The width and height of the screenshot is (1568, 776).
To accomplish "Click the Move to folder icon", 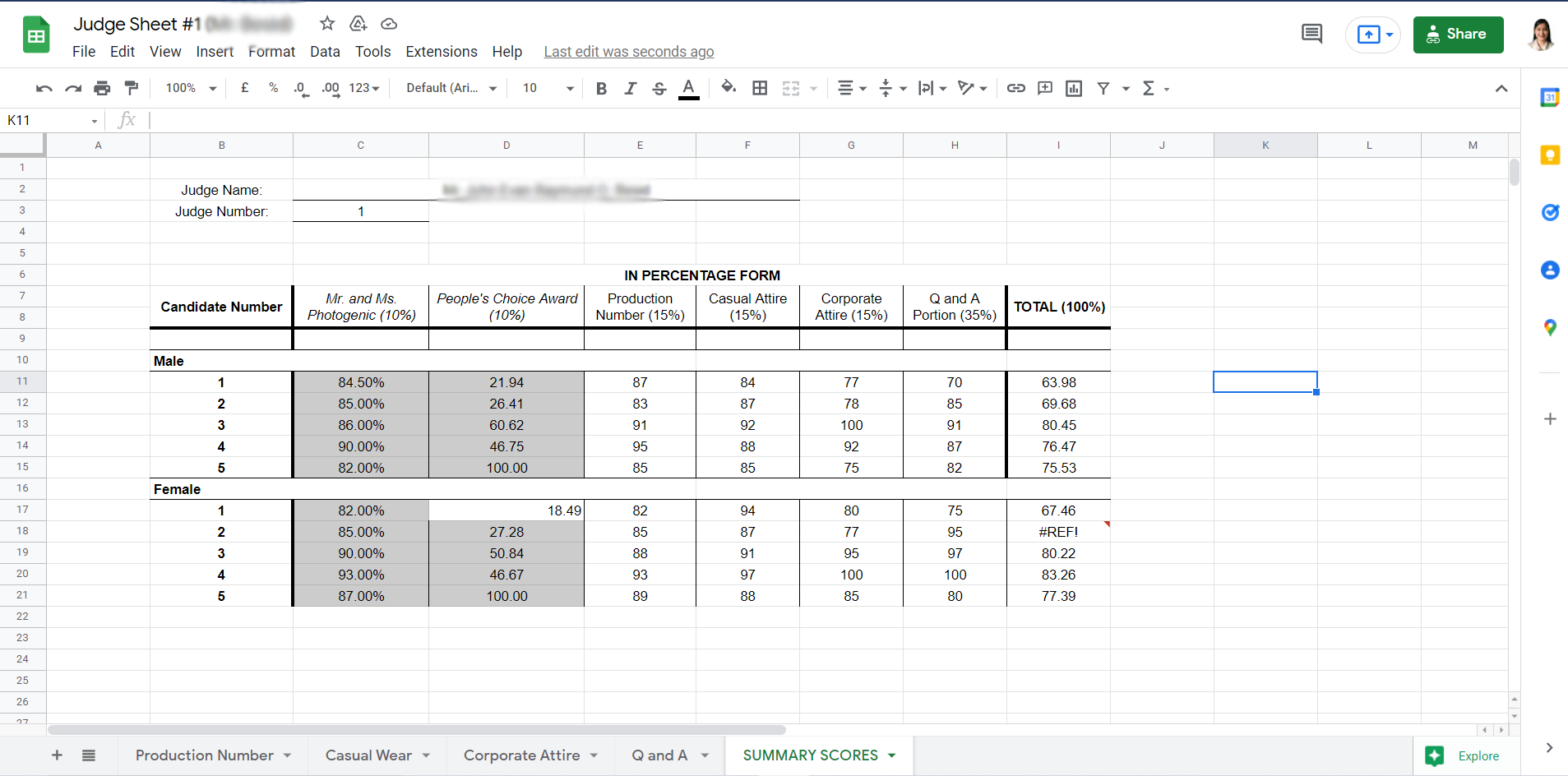I will pyautogui.click(x=358, y=24).
